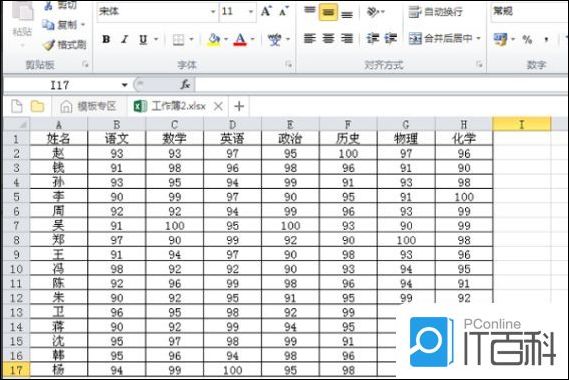Increase indent
This screenshot has width=569, height=380.
[390, 38]
